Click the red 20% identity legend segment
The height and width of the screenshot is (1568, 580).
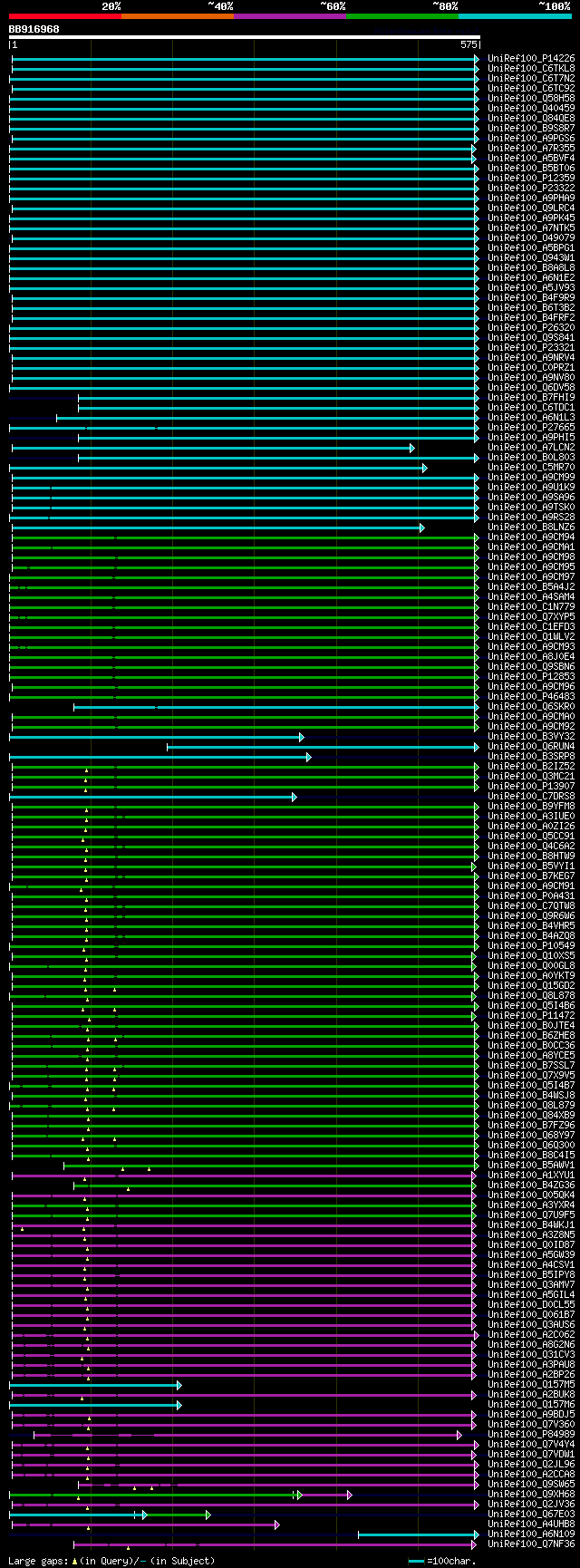[65, 15]
